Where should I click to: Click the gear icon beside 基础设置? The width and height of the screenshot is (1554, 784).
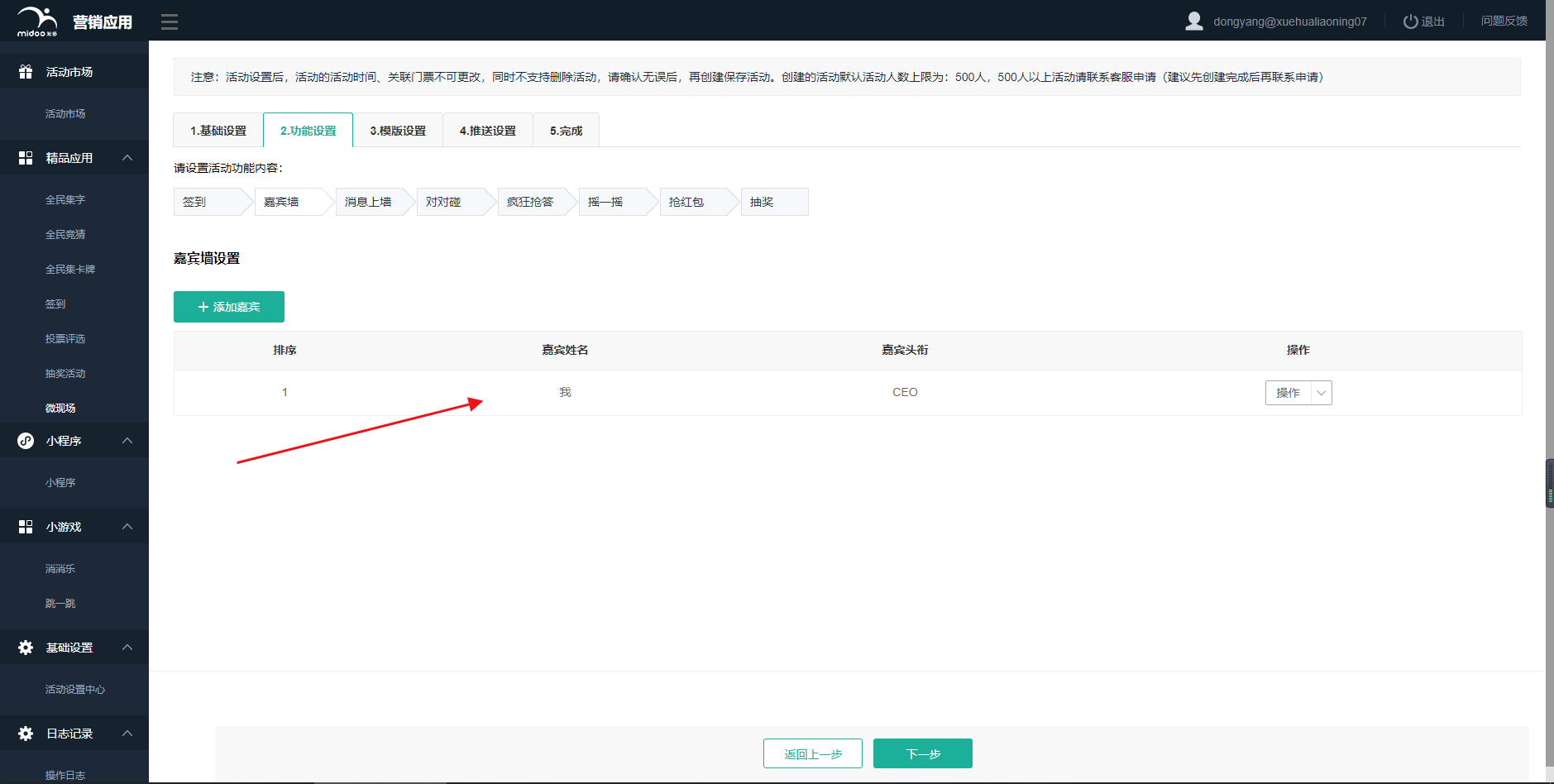[26, 648]
